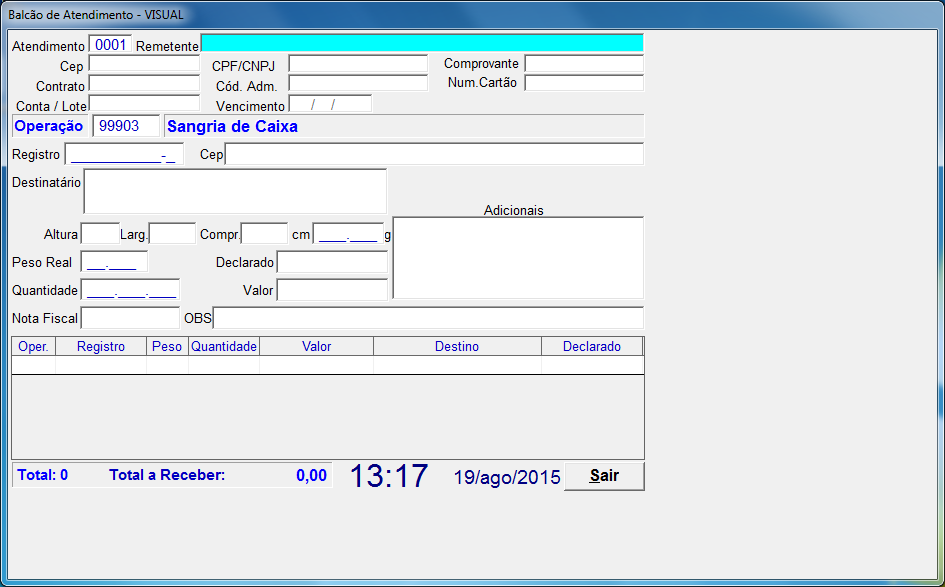
Task: Select the Conta / Lote field
Action: [144, 103]
